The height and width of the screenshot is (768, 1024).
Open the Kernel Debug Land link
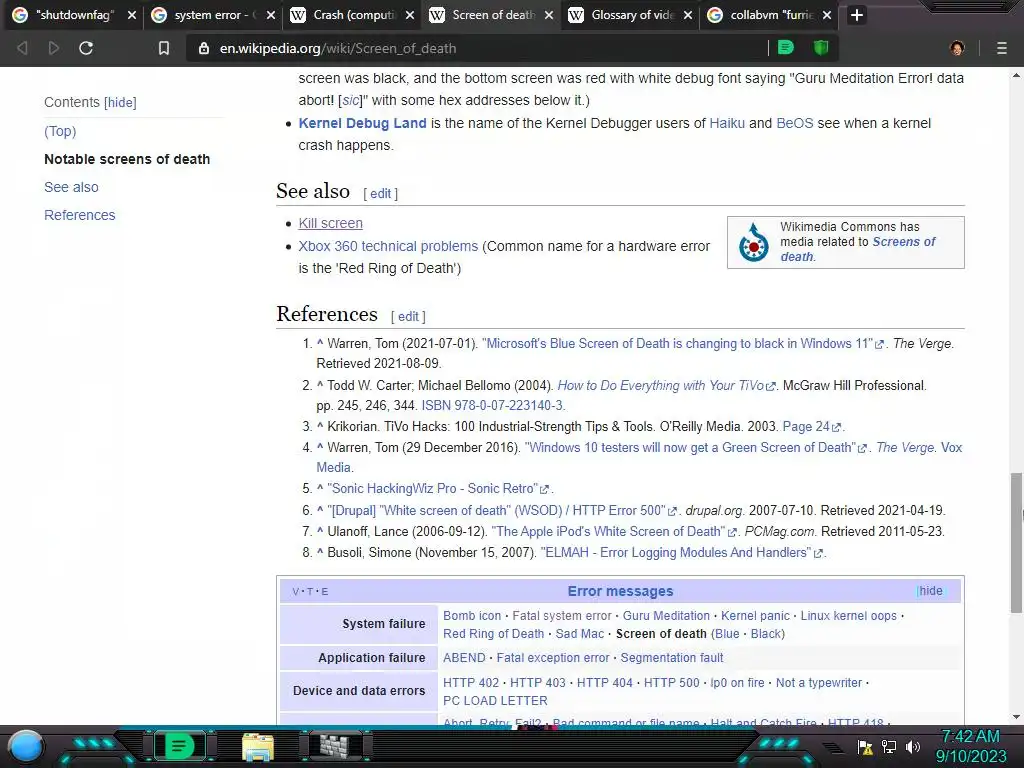click(362, 123)
